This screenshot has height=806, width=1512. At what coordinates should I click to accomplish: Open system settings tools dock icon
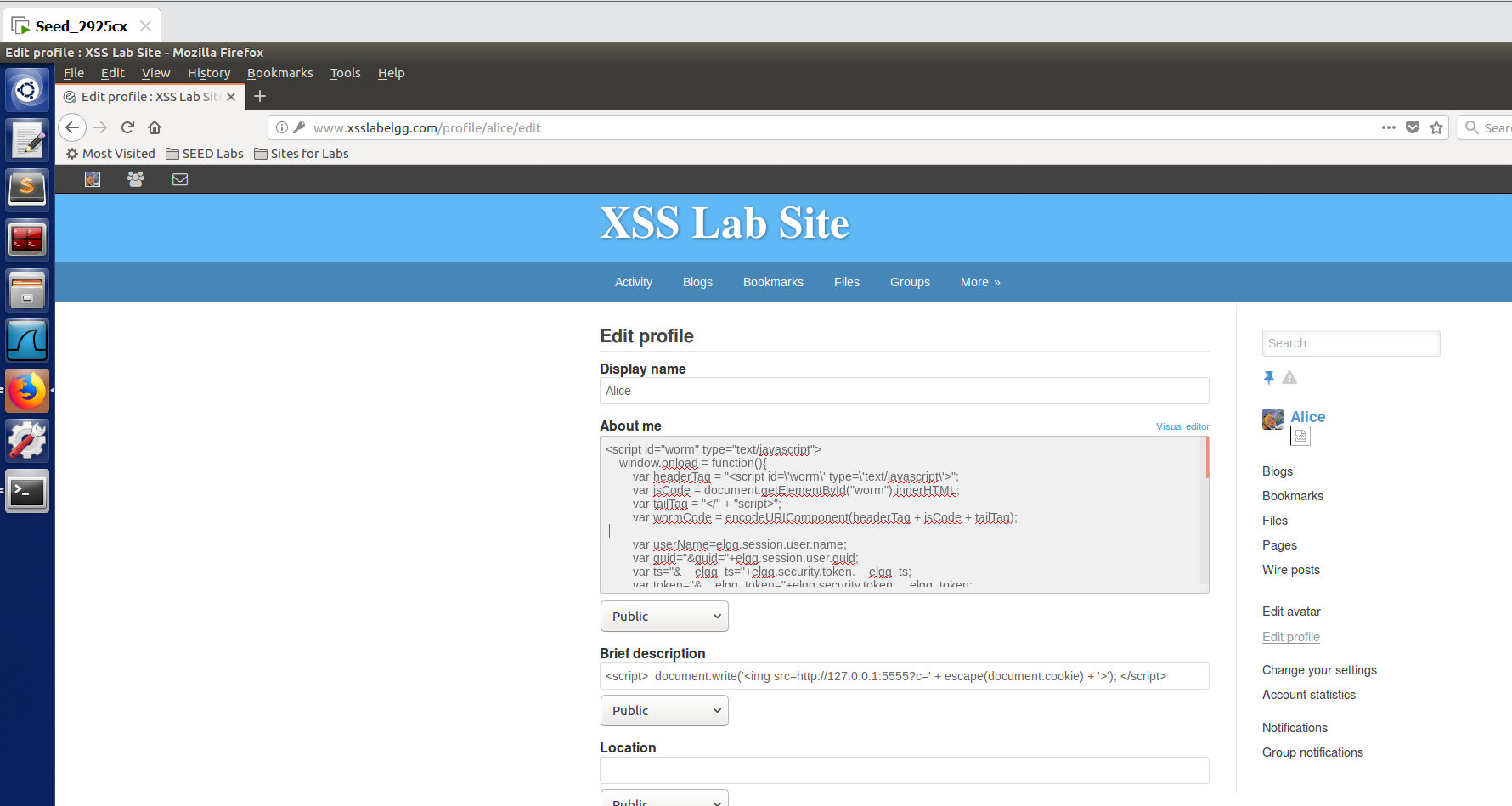pos(27,441)
